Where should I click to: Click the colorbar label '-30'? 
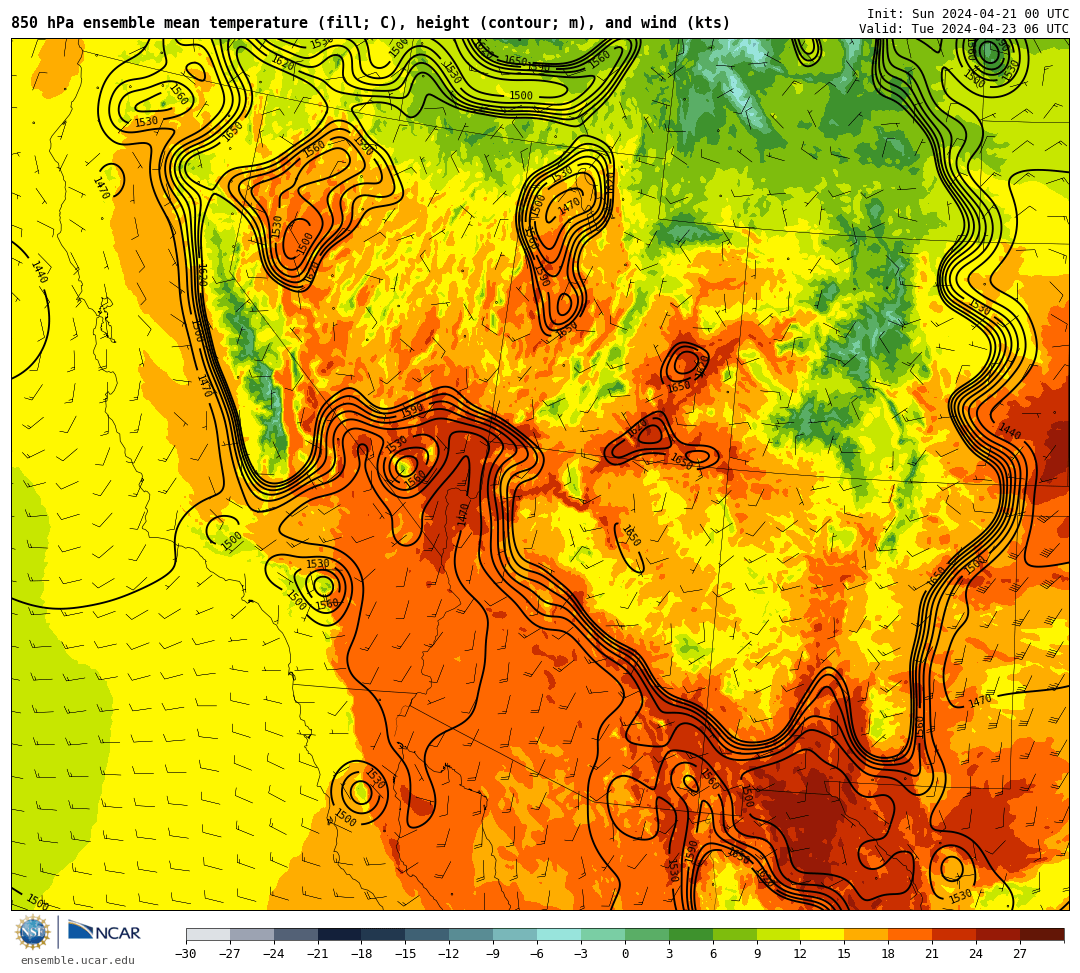[186, 954]
